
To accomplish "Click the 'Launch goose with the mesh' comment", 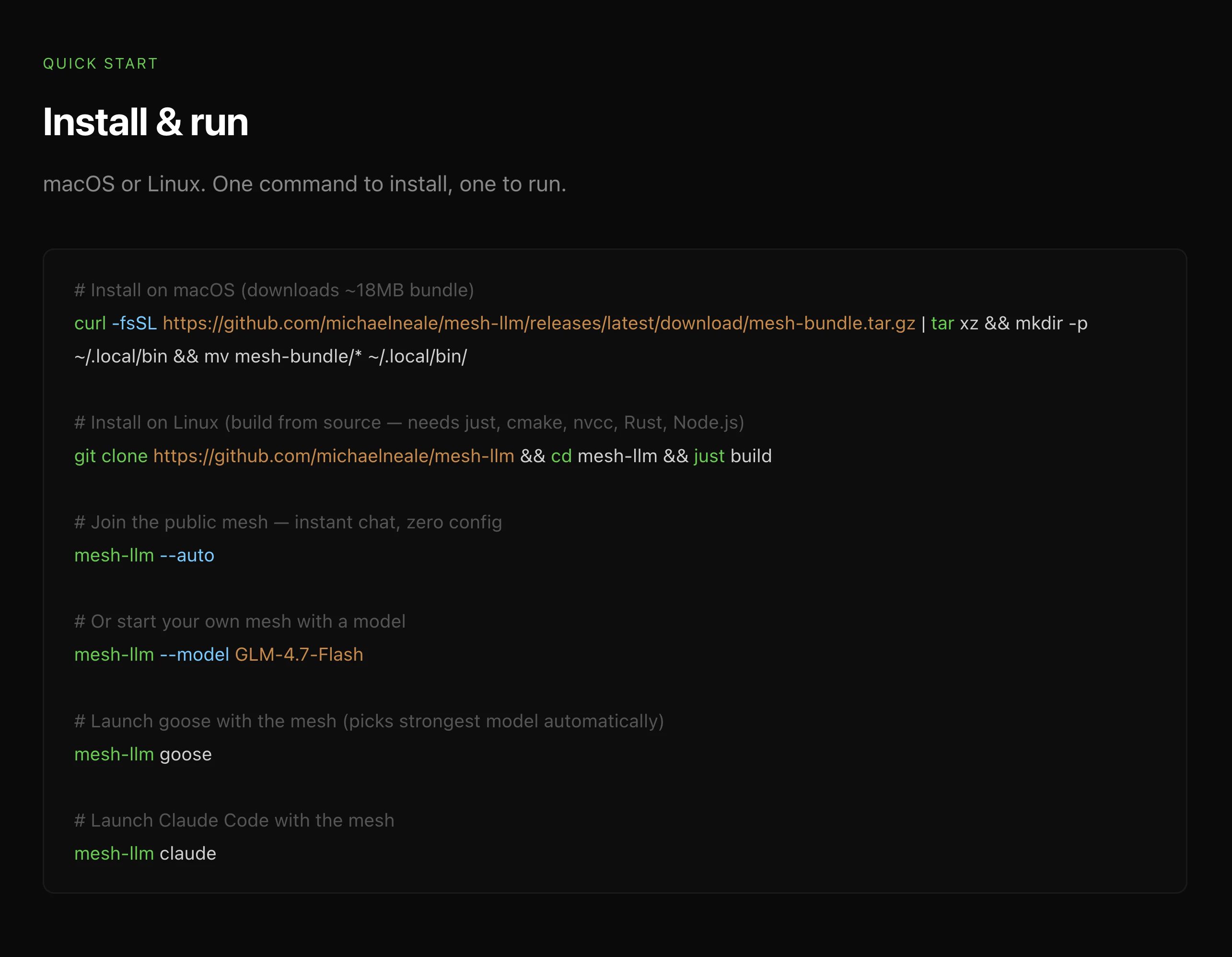I will (x=369, y=721).
